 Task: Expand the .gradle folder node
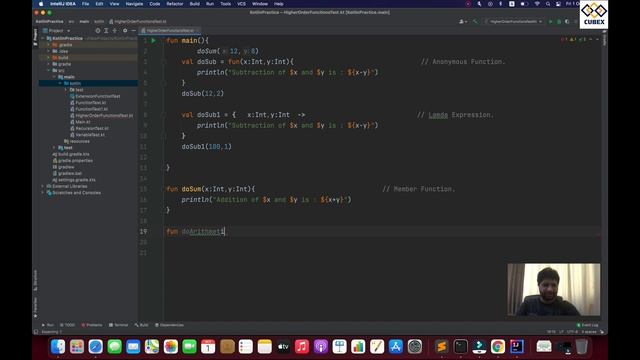click(x=49, y=45)
